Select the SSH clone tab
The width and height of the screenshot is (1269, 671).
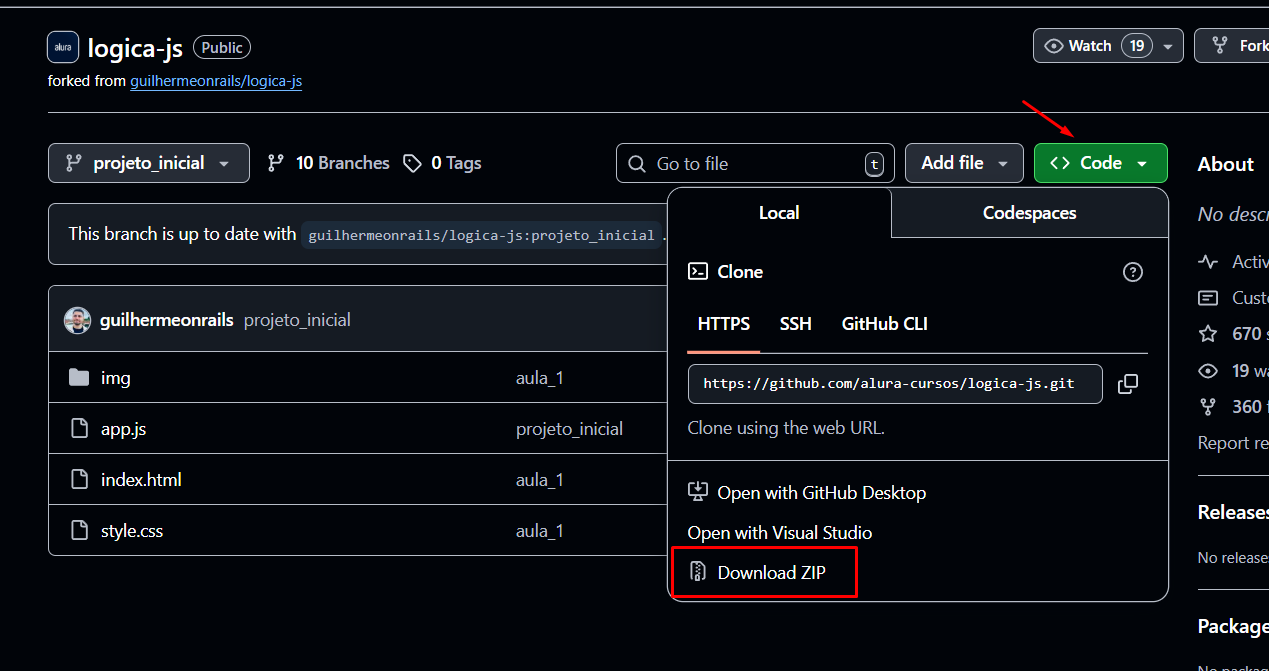[795, 323]
